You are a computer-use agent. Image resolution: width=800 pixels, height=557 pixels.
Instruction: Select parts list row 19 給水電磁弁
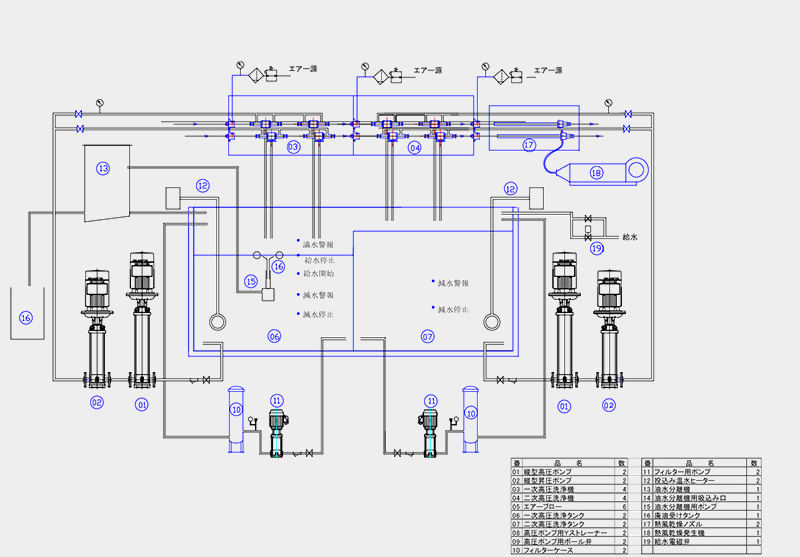(702, 542)
